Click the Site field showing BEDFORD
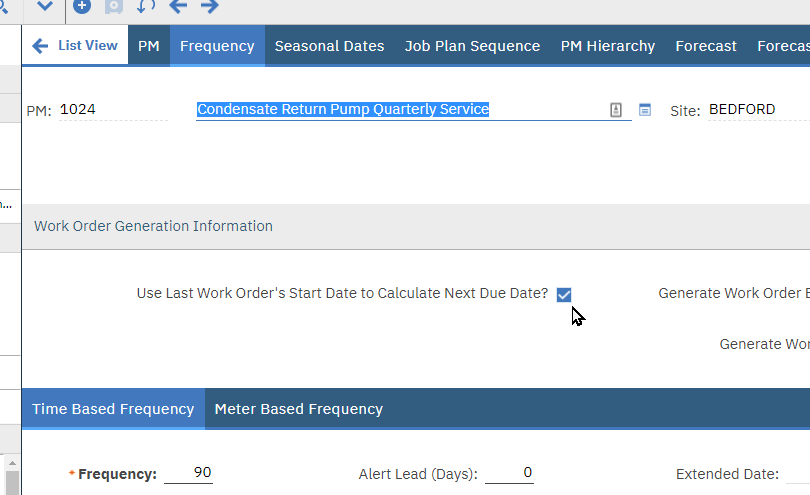810x495 pixels. 755,110
